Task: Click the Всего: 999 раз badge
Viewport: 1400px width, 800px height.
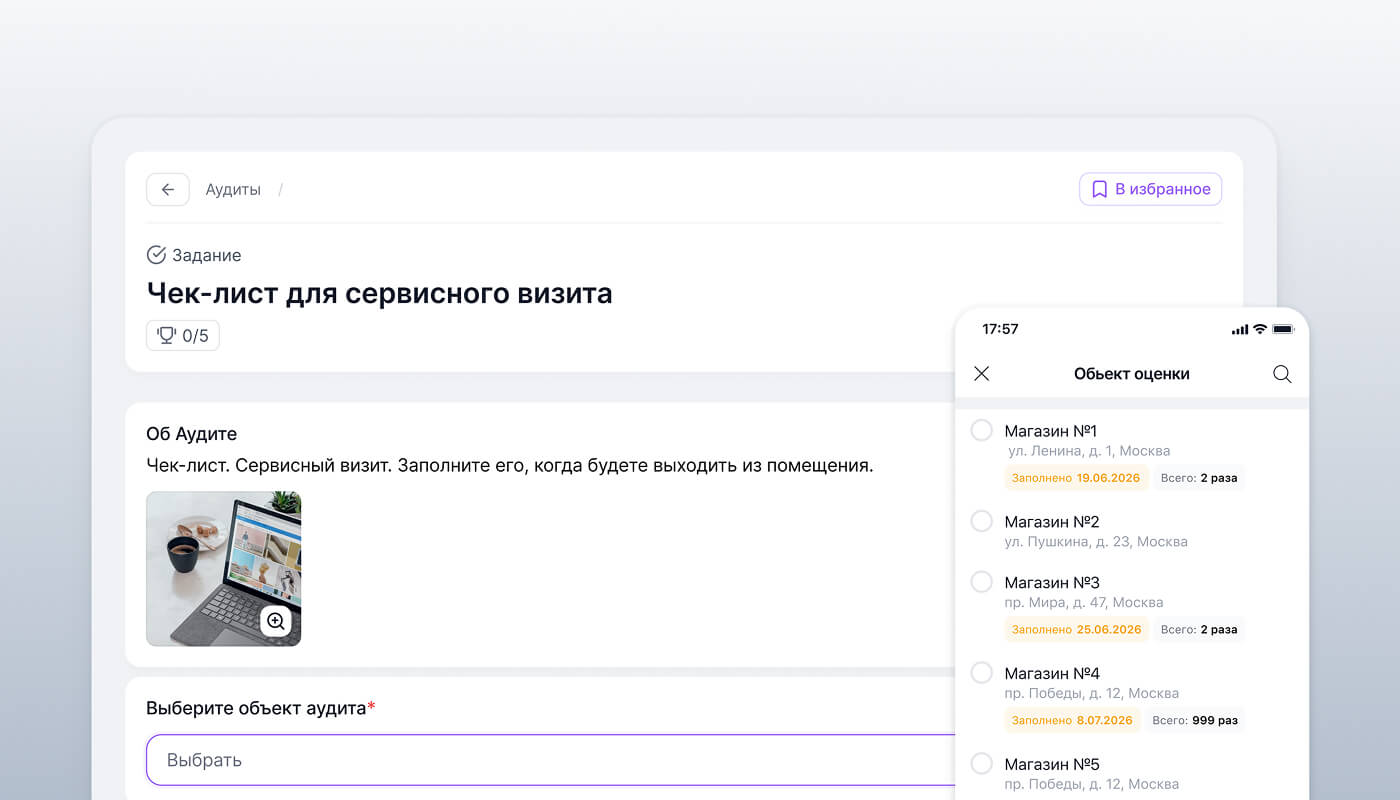Action: pos(1195,720)
